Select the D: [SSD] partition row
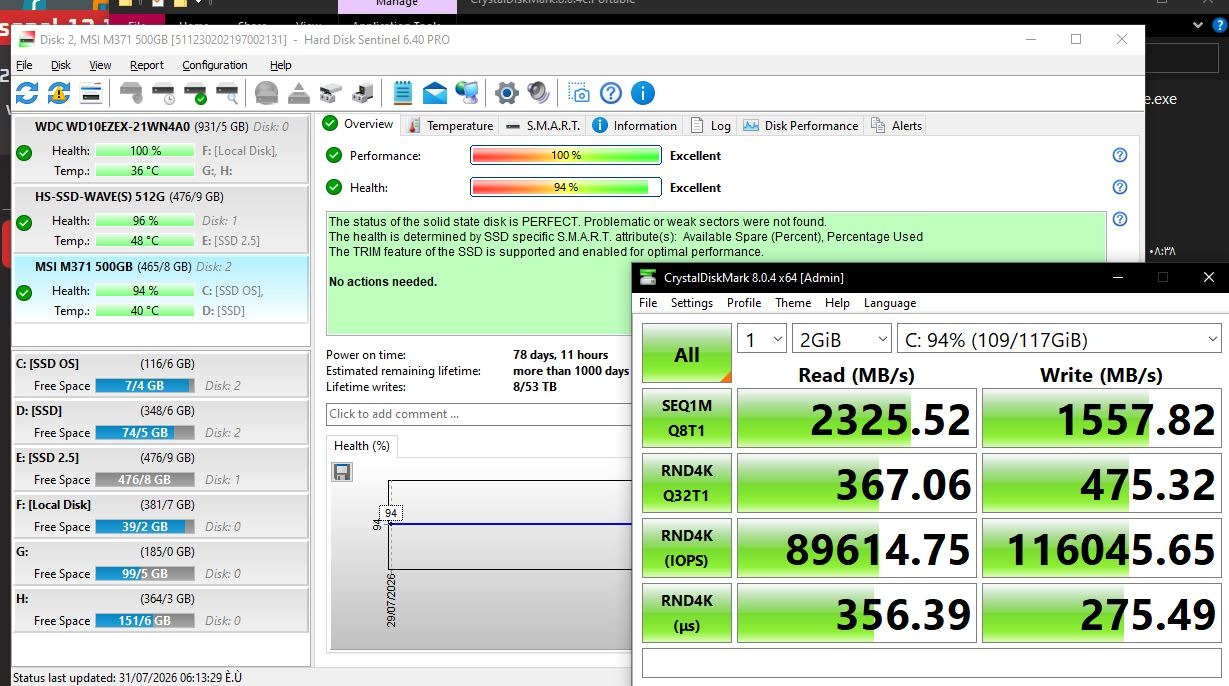This screenshot has height=686, width=1229. [x=160, y=421]
